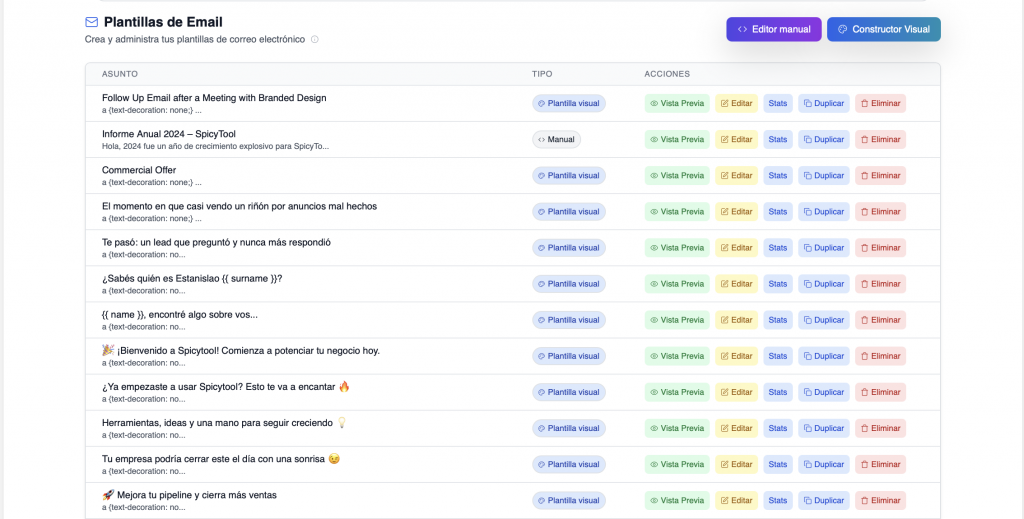Preview the Follow Up Email template
The image size is (1024, 519).
coord(676,103)
